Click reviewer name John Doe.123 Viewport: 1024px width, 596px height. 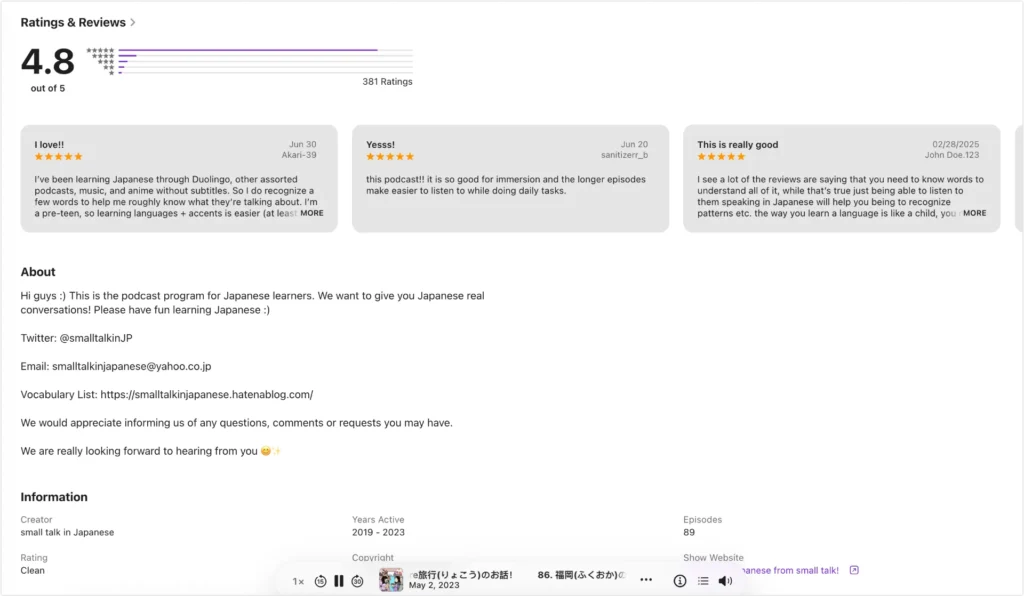(x=952, y=155)
